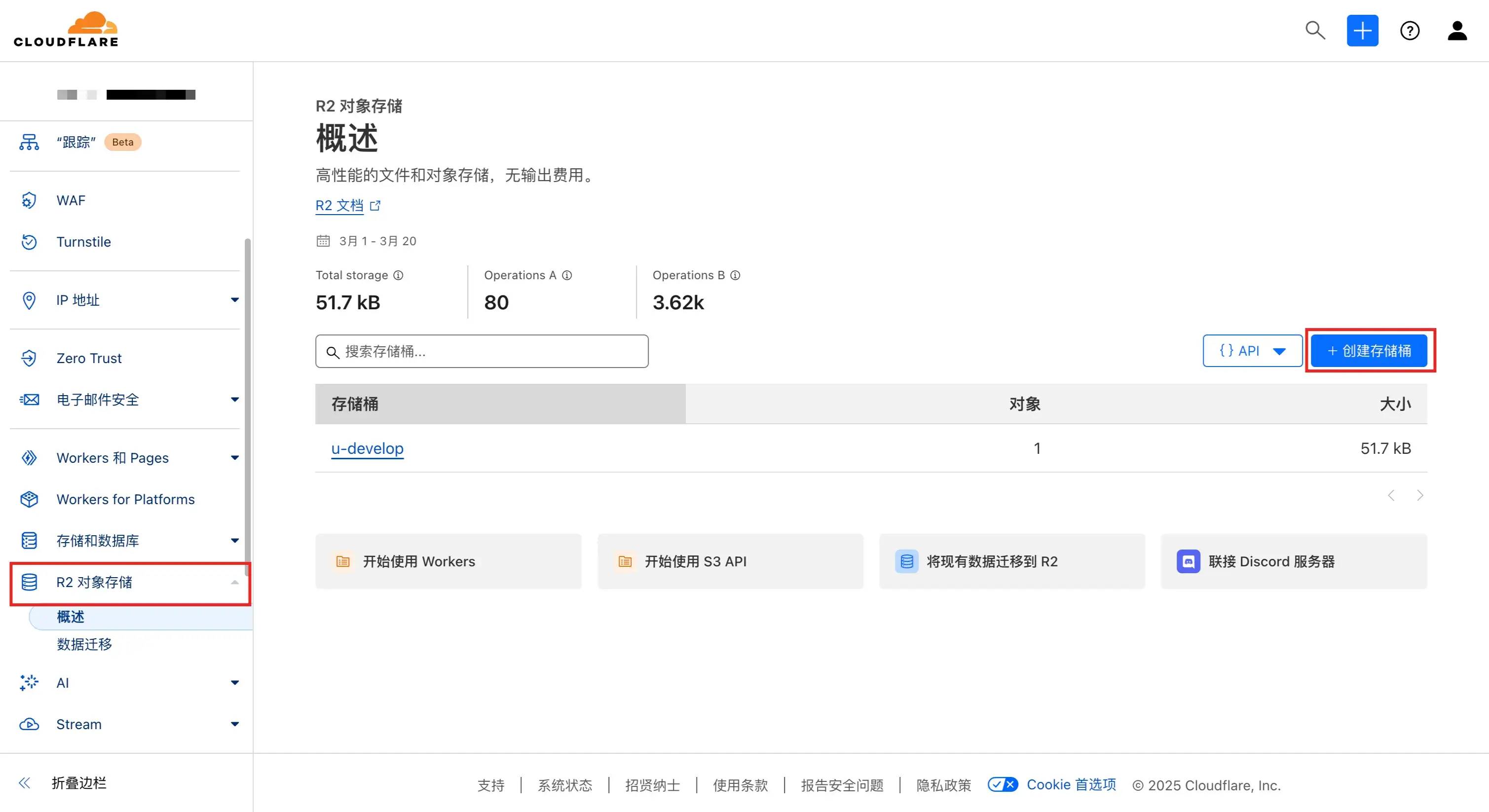Expand 存储和数据库 dropdown arrow
The width and height of the screenshot is (1489, 812).
click(235, 540)
